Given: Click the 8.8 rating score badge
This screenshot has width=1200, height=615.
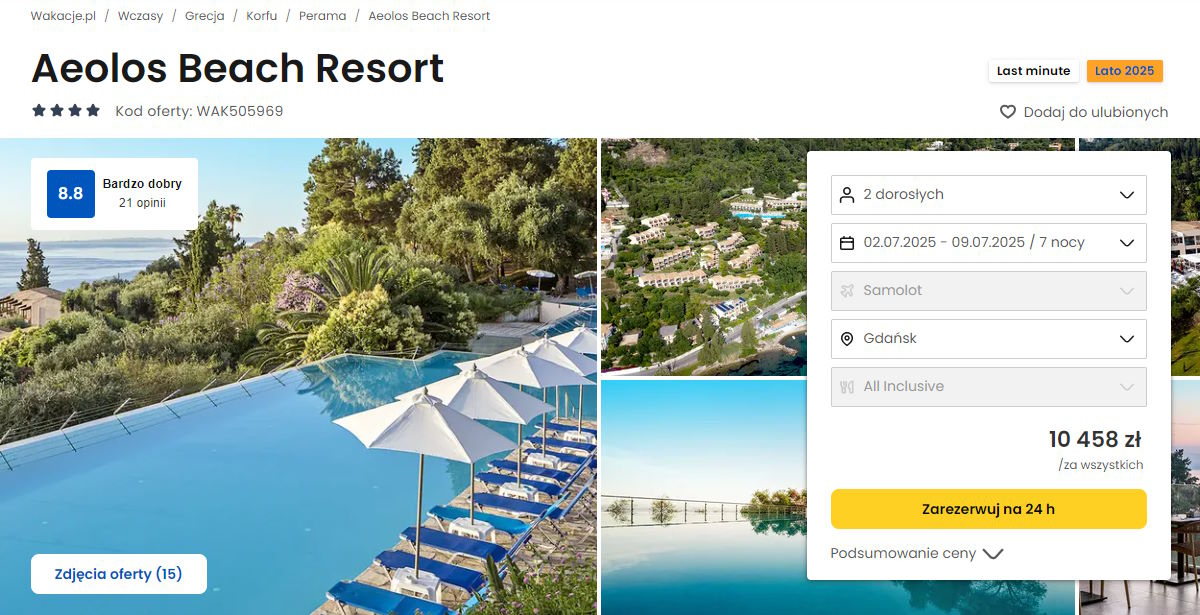Looking at the screenshot, I should point(71,194).
